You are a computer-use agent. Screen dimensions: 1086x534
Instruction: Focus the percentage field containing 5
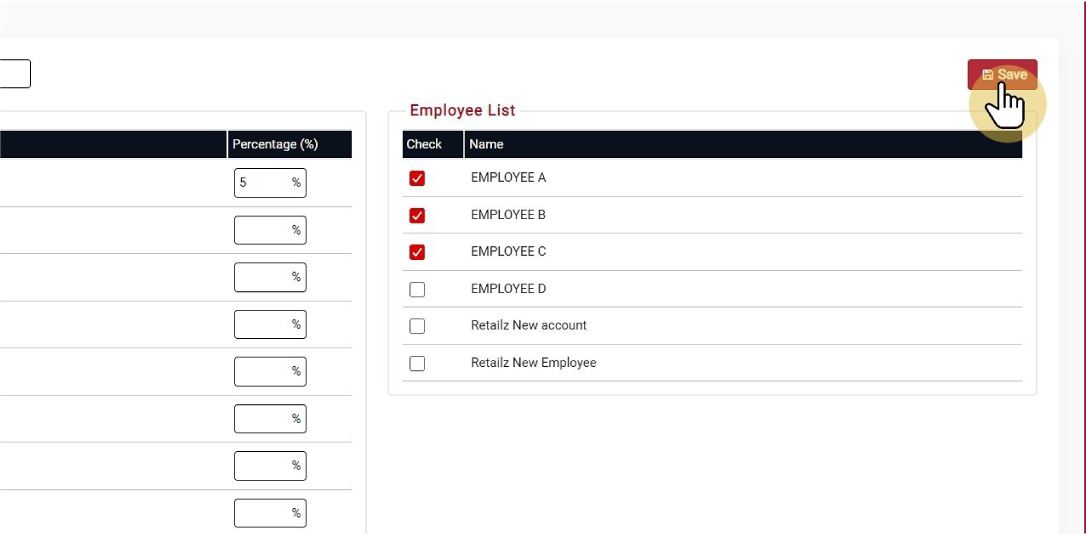click(x=263, y=183)
